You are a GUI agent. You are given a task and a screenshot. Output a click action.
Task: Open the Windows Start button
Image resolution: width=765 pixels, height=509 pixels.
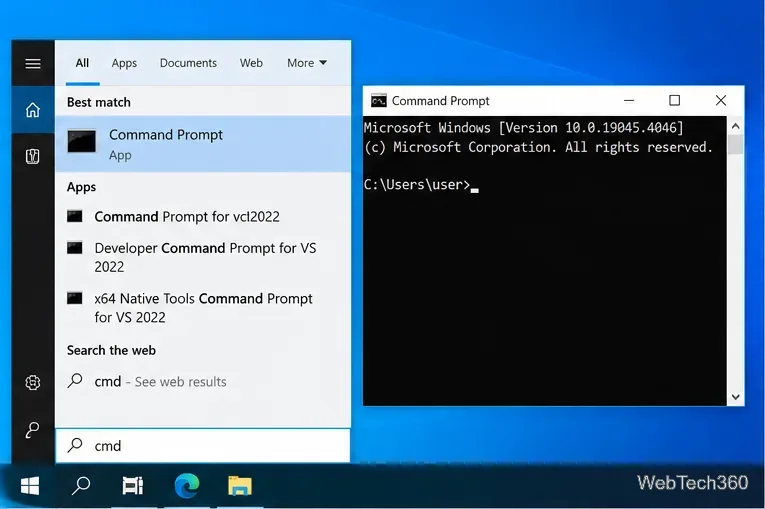30,486
